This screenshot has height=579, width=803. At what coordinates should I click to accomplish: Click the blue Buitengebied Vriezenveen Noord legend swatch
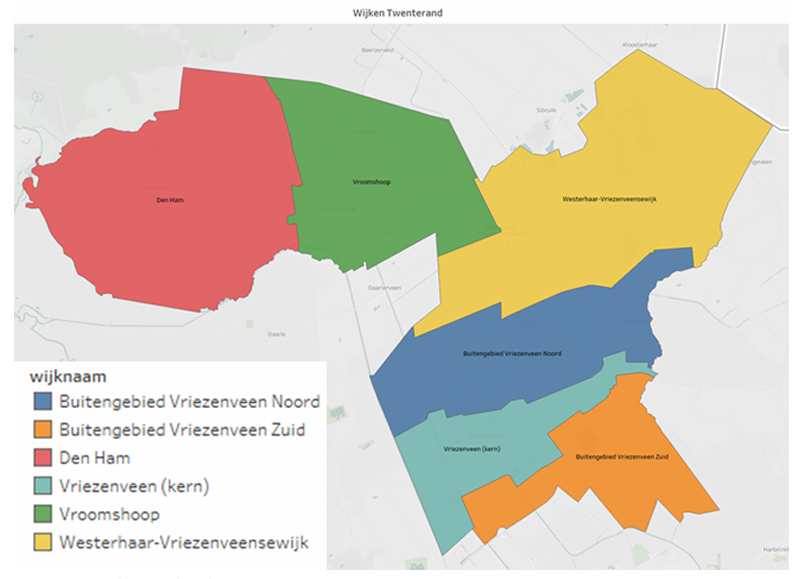[x=43, y=401]
